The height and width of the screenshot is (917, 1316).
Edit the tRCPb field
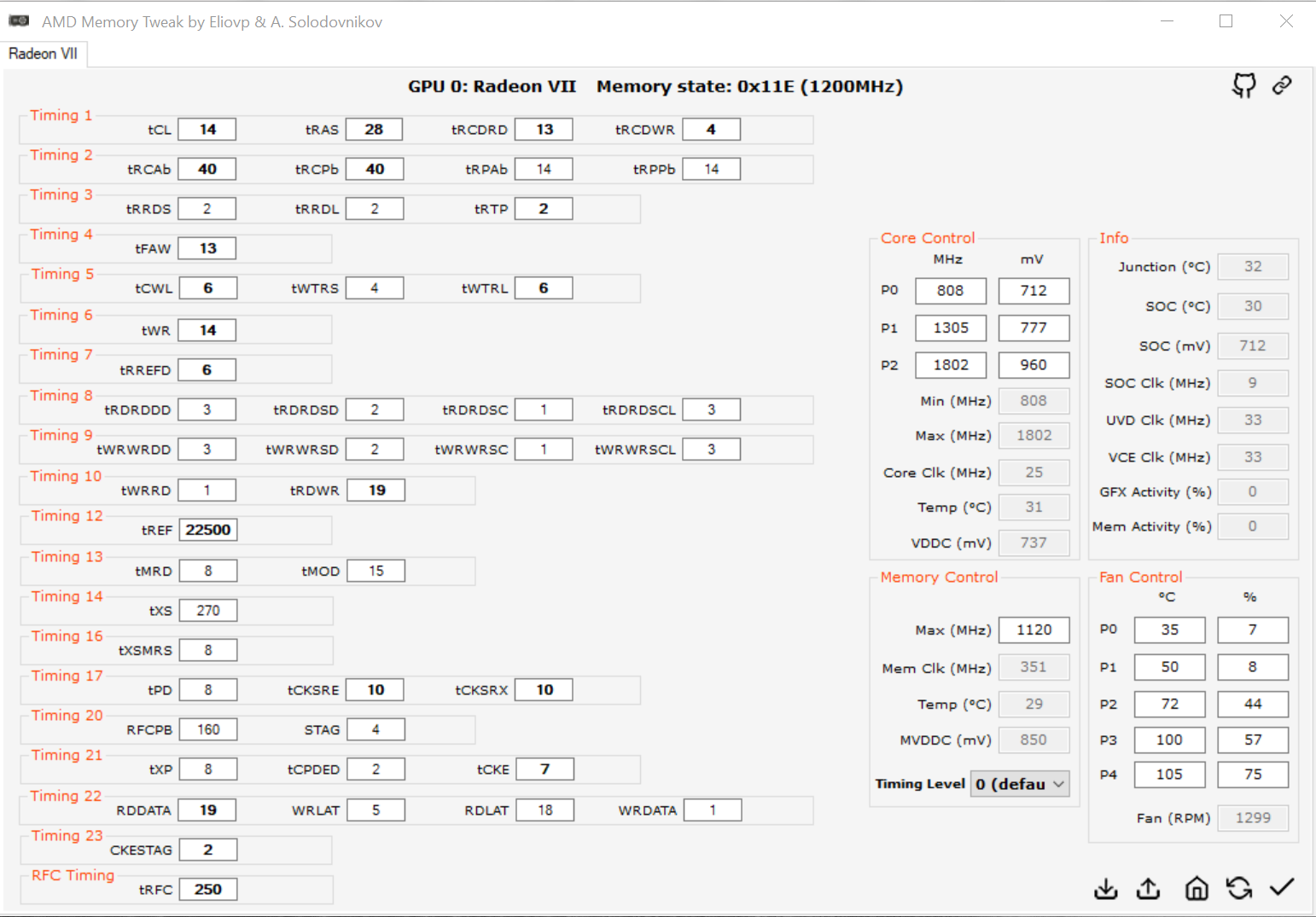pyautogui.click(x=375, y=169)
